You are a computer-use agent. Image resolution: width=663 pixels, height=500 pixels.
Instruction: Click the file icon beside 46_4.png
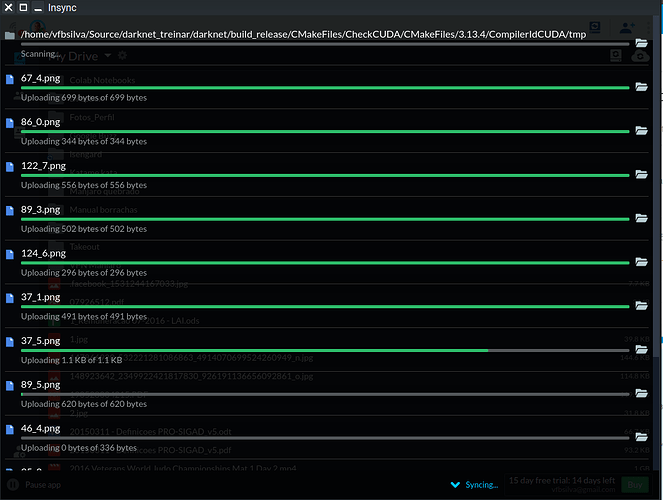pos(10,430)
